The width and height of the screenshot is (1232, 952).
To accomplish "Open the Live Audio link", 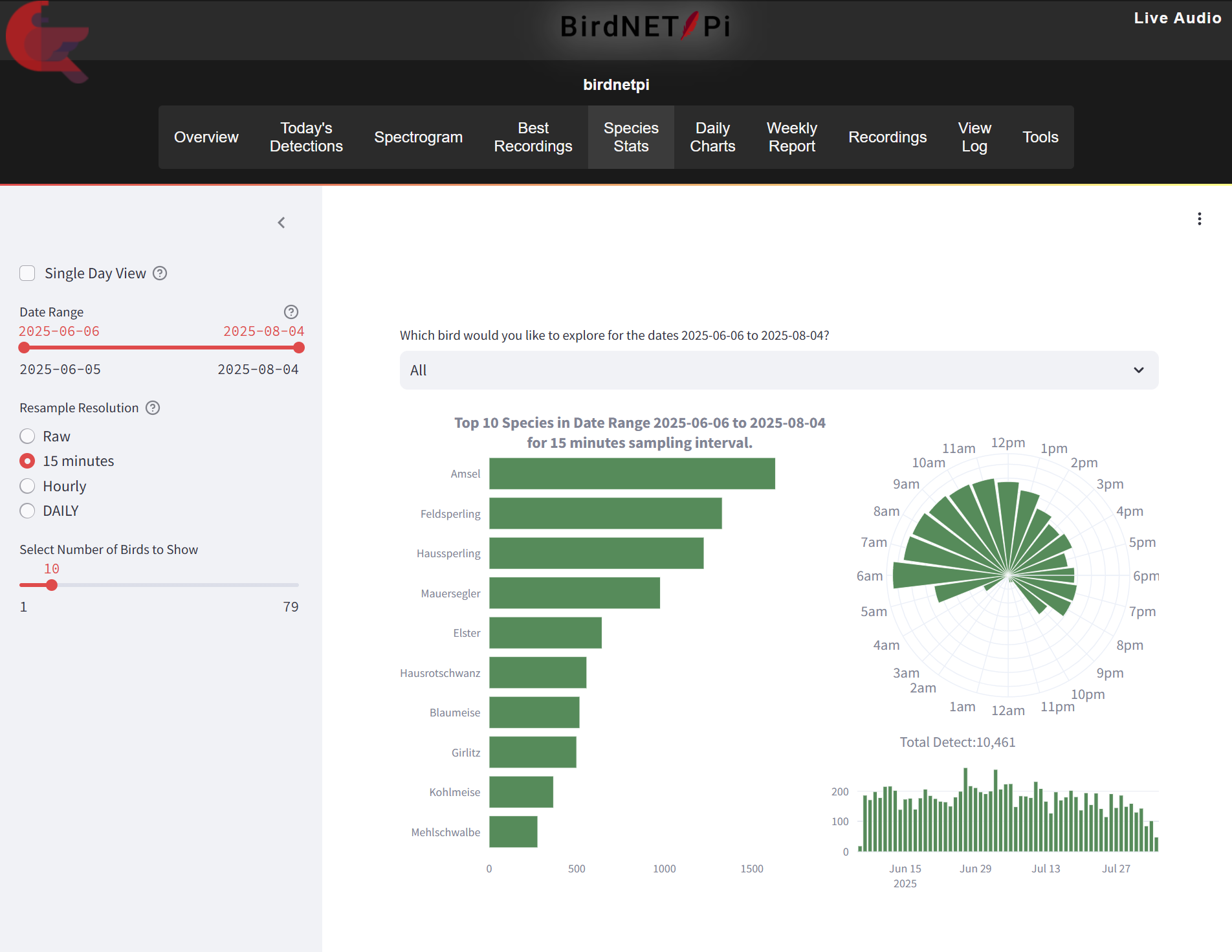I will (1177, 18).
